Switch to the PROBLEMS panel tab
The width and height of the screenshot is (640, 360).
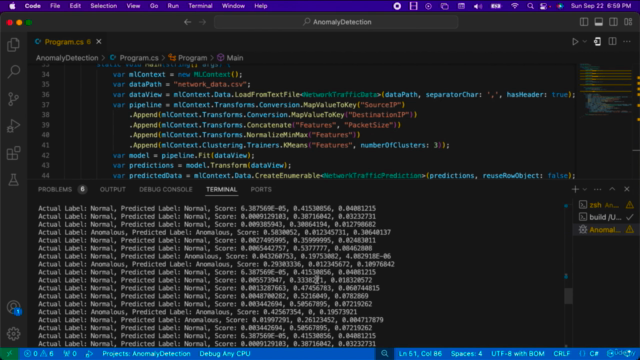[62, 189]
